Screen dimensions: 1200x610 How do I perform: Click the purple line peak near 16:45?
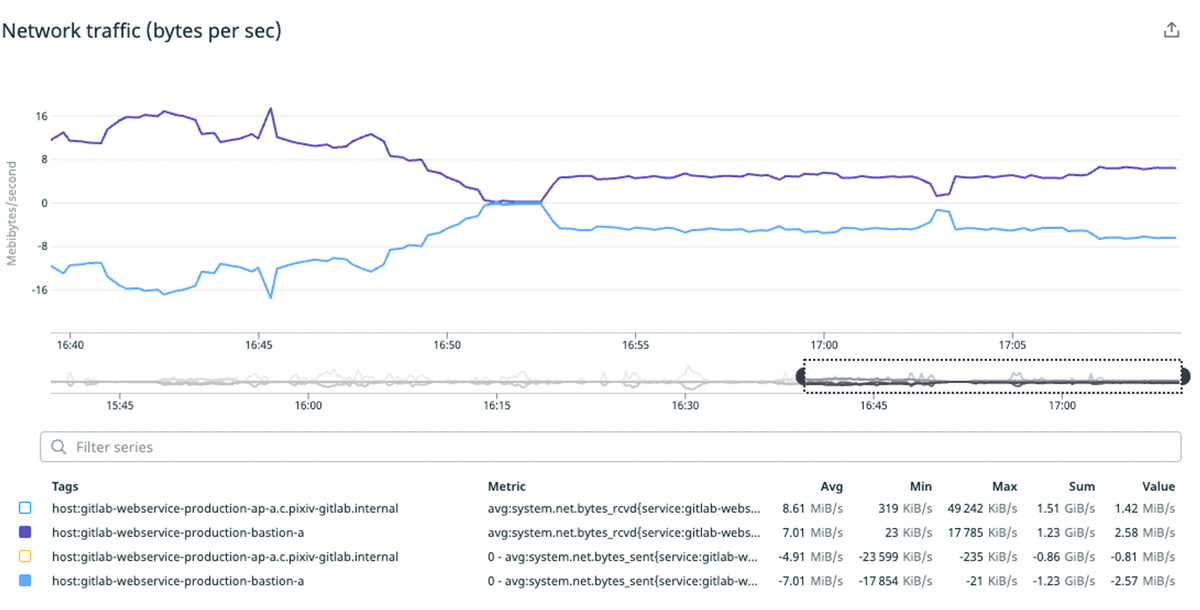coord(270,108)
